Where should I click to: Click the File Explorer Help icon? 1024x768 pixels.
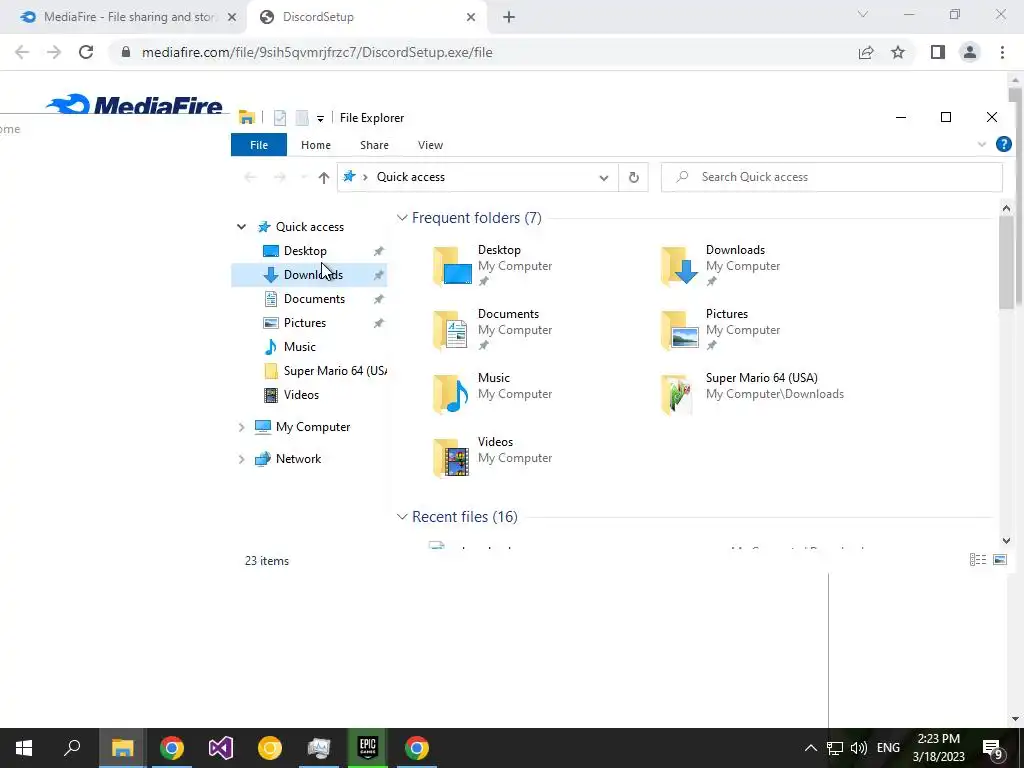click(x=1004, y=144)
